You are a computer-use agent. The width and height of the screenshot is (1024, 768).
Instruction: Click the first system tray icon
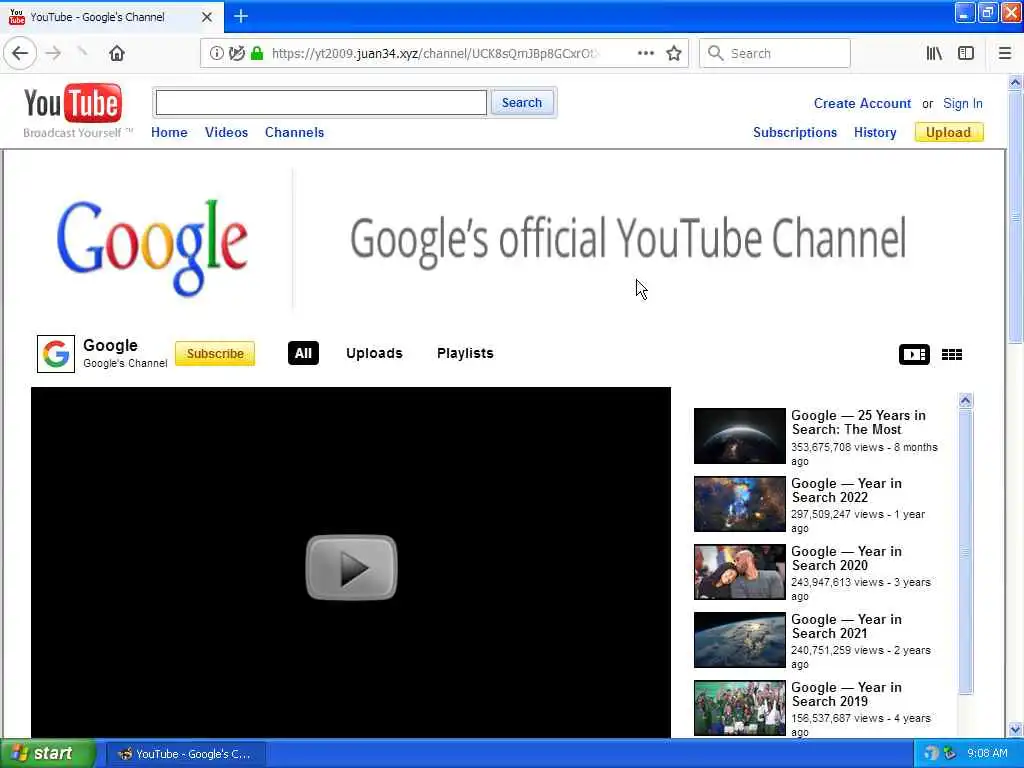931,754
